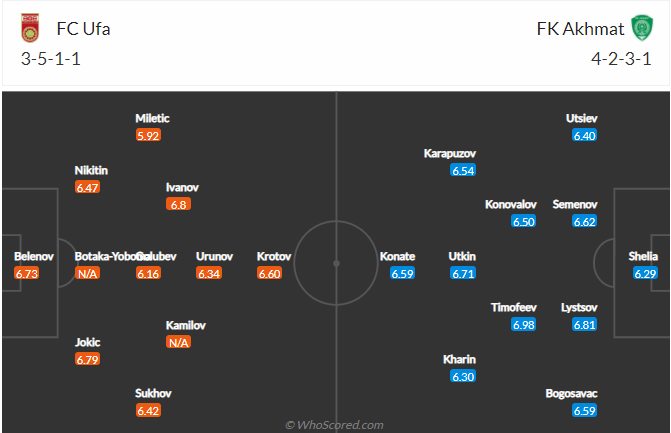
Task: Open the FC Ufa team name link
Action: (83, 29)
